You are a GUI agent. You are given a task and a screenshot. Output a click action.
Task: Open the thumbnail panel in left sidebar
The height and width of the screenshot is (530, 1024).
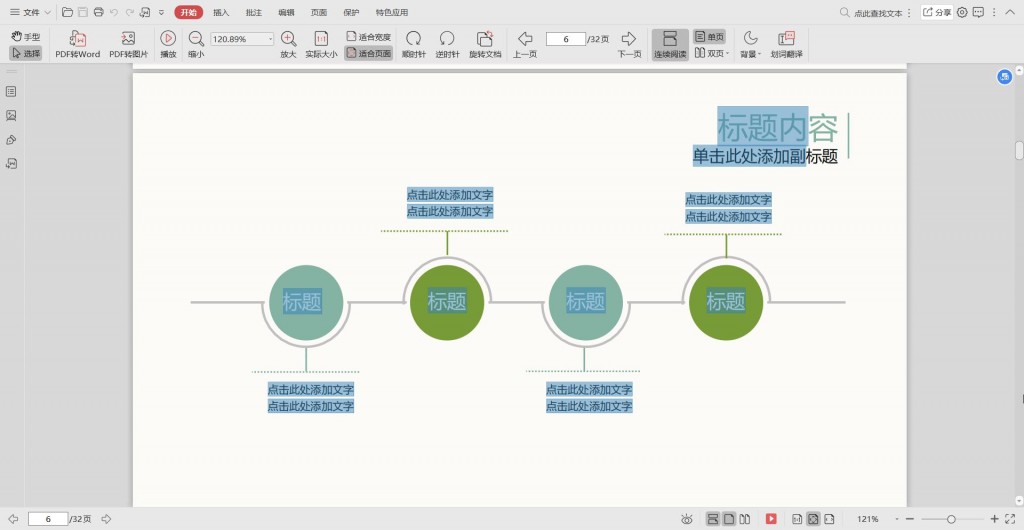(x=11, y=116)
